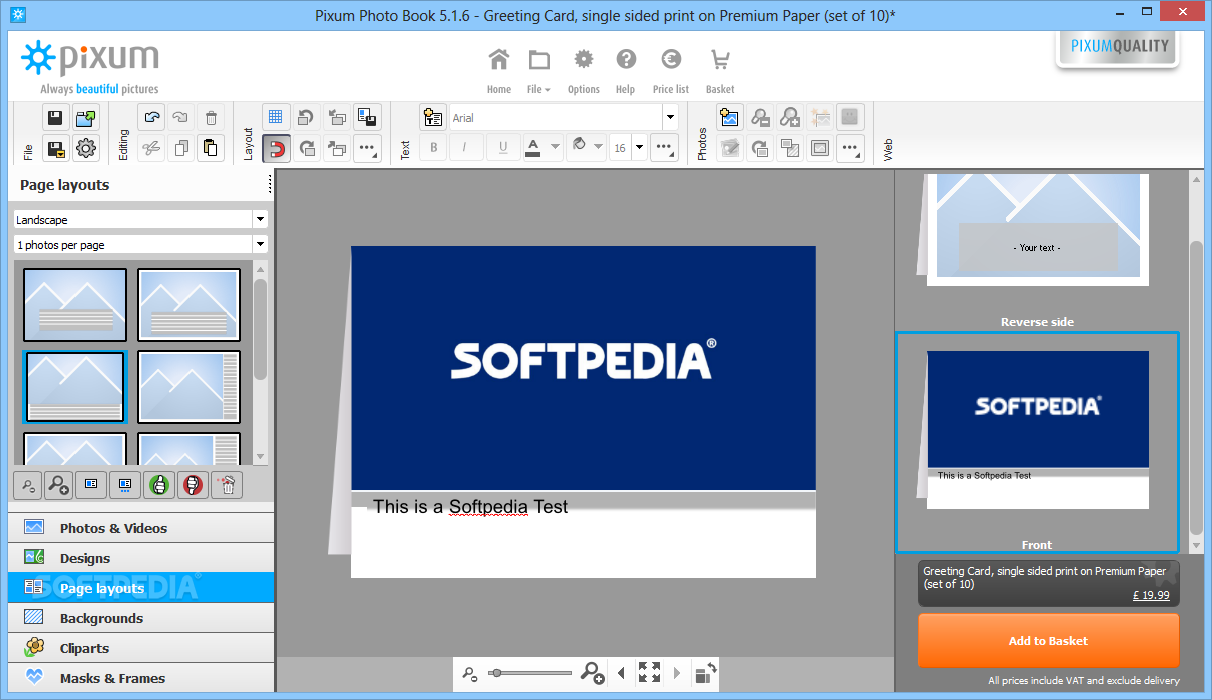Click the photo frame icon in Photos group

pos(820,149)
